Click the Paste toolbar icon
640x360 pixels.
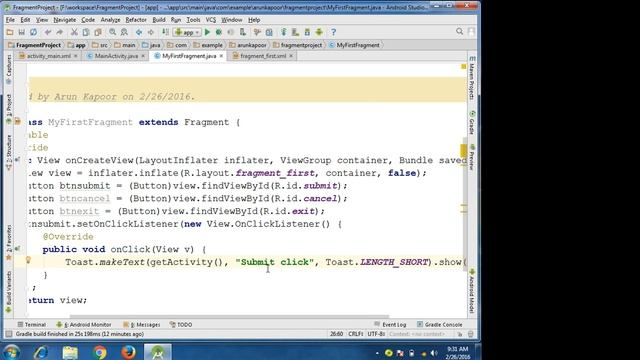point(98,32)
